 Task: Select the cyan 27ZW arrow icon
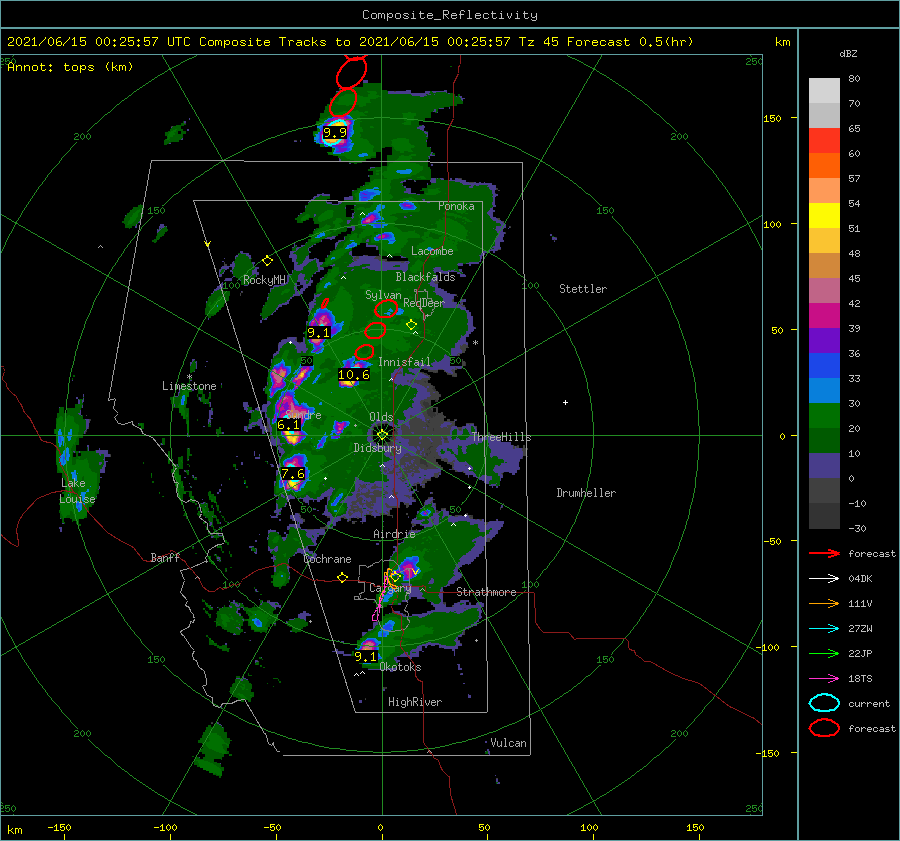[x=824, y=629]
